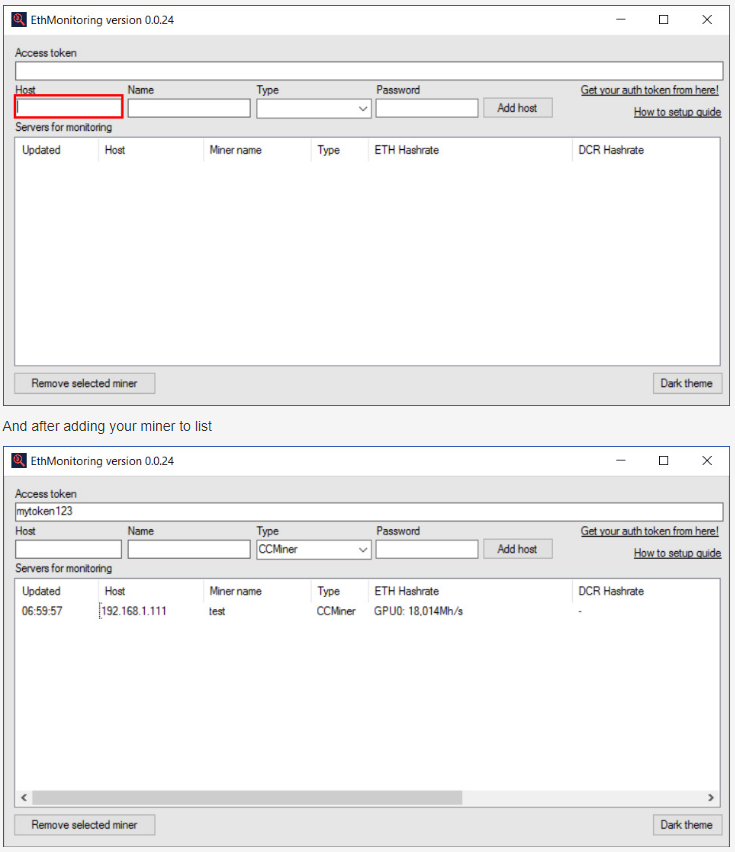
Task: Click Remove selected miner in lower window
Action: pos(85,824)
